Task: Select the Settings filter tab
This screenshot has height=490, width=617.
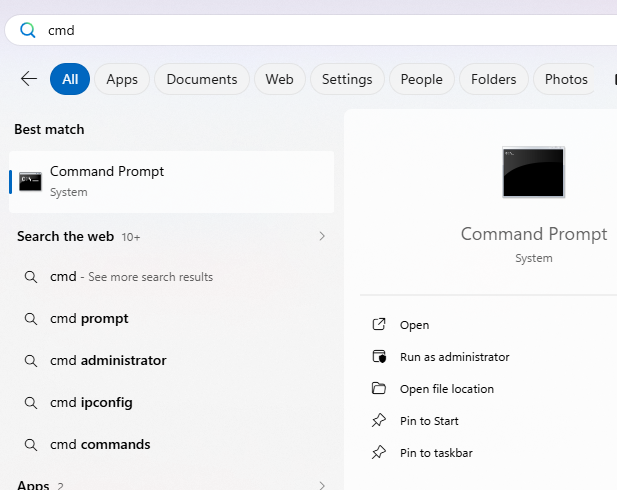Action: coord(347,79)
